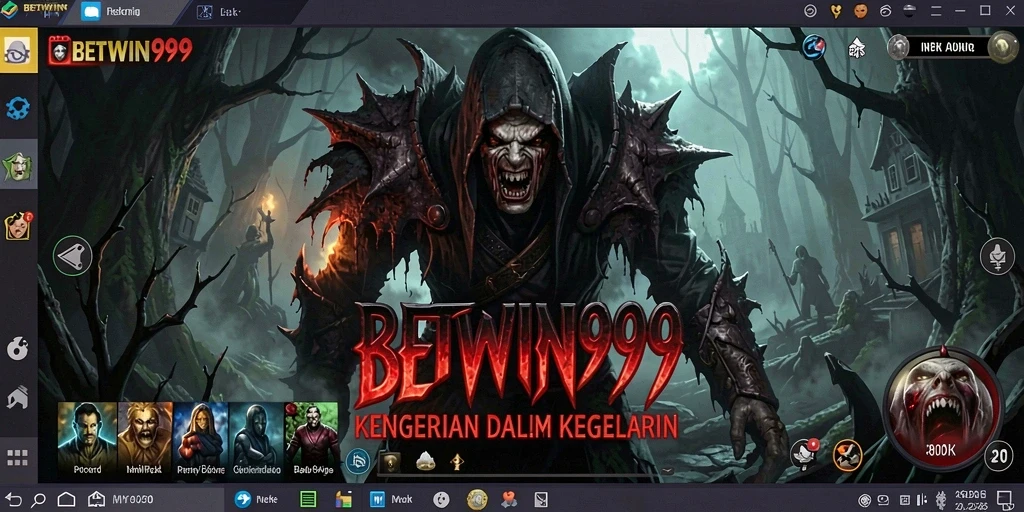Open the MY0050 item in bottom bar
1024x512 pixels.
click(121, 500)
